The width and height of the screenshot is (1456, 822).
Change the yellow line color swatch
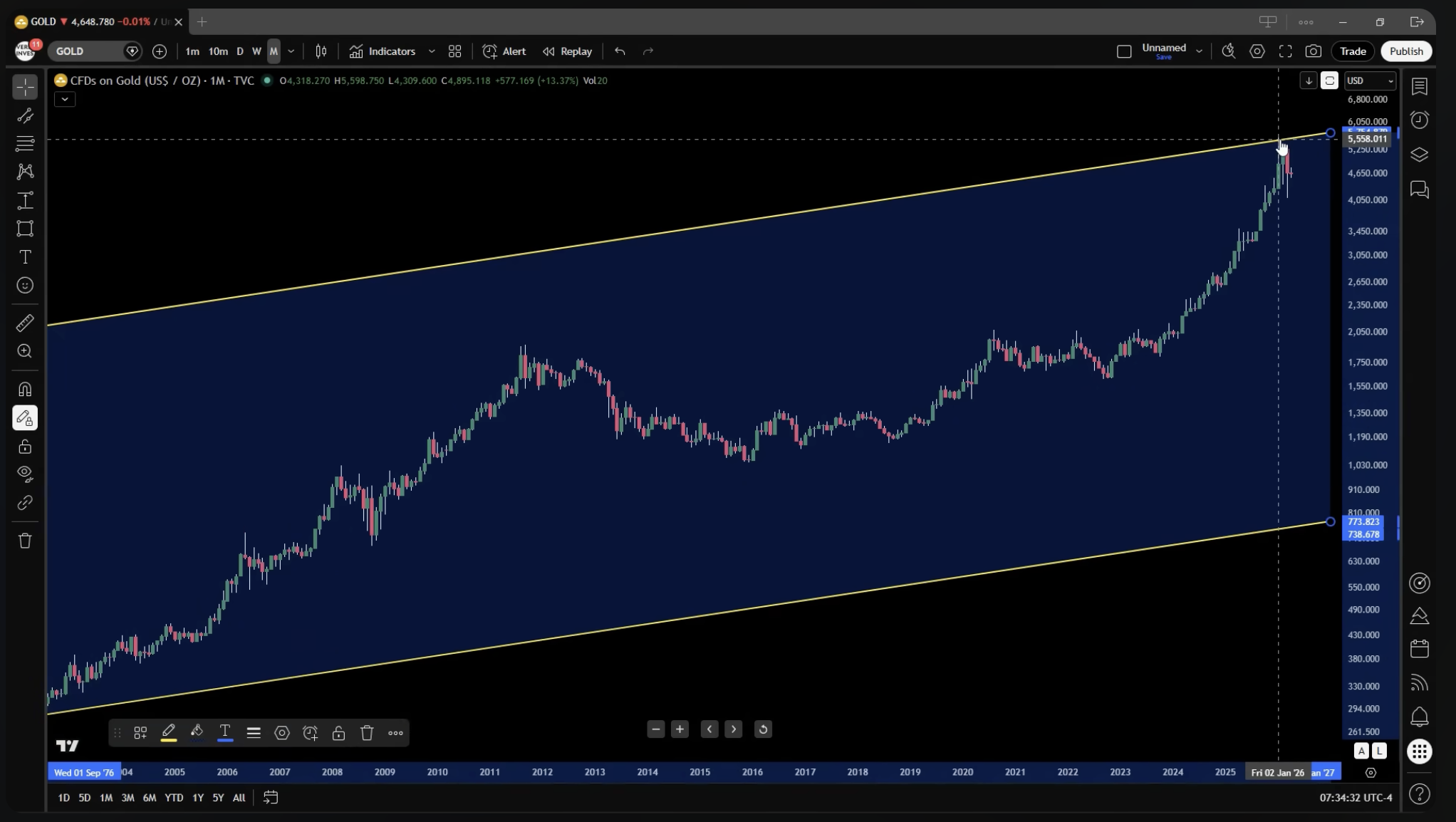[169, 733]
